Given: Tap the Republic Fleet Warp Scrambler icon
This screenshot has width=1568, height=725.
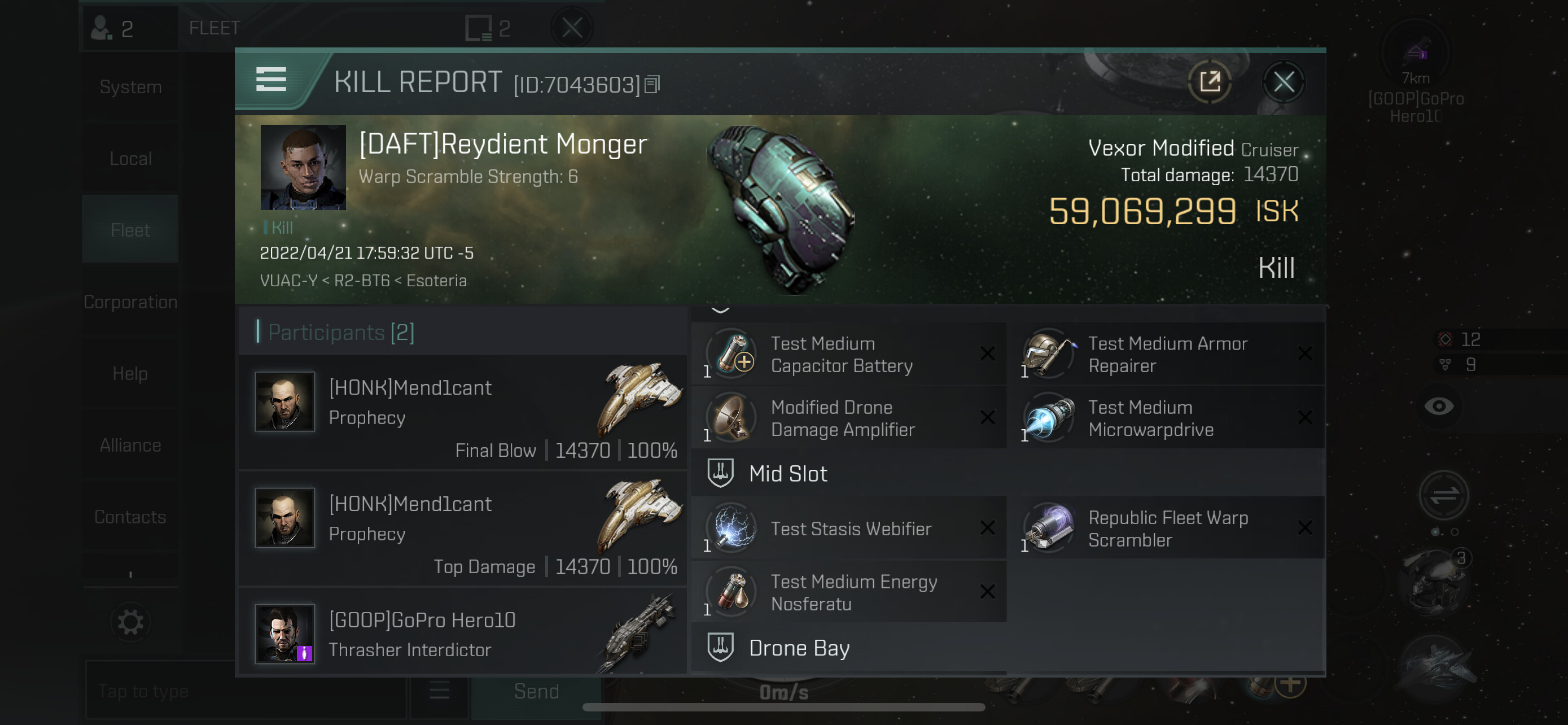Looking at the screenshot, I should coord(1050,528).
